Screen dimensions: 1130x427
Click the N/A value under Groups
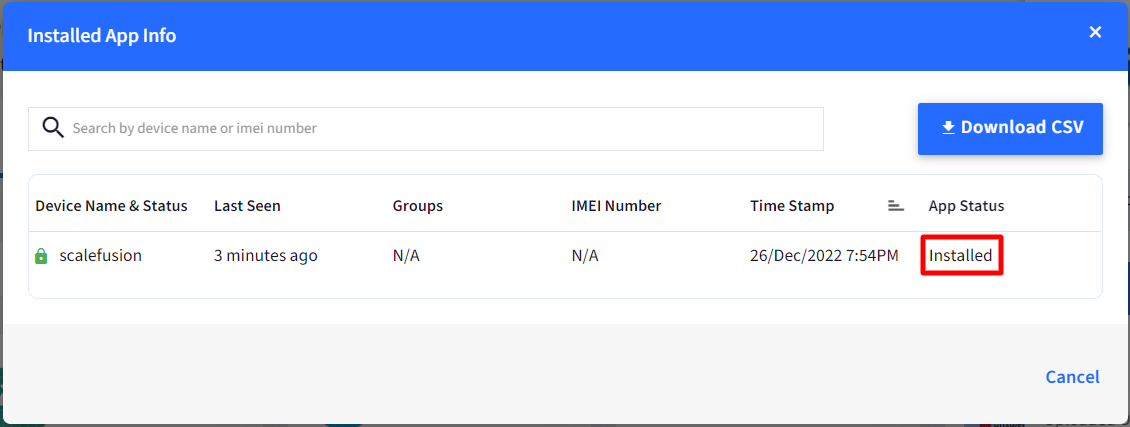(406, 256)
